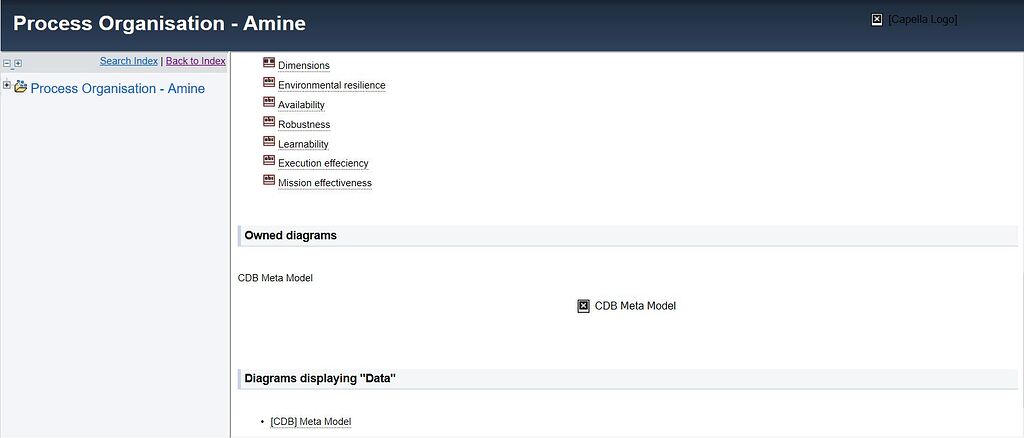The image size is (1024, 438).
Task: Click the icon beside Dimensions
Action: pos(269,63)
